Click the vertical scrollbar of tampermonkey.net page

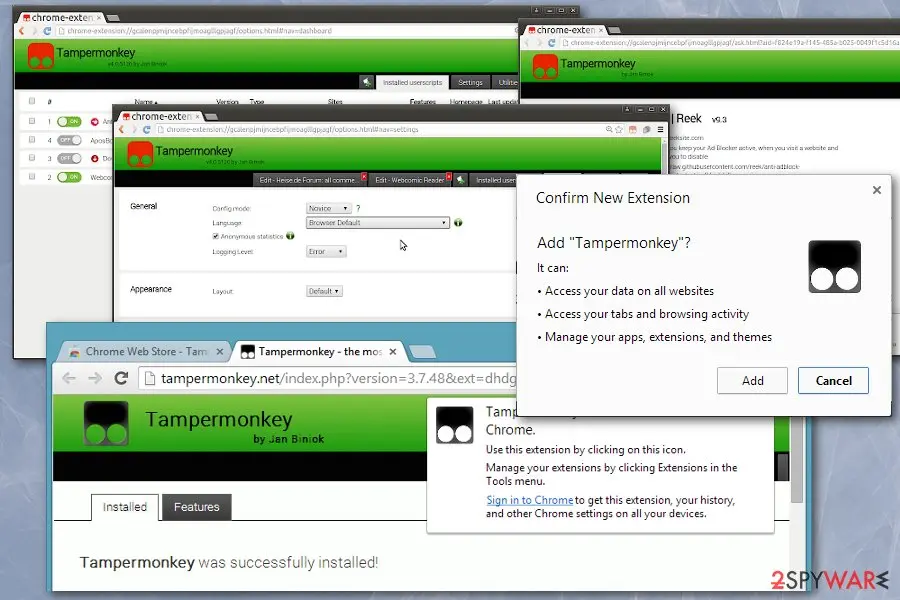click(x=797, y=459)
